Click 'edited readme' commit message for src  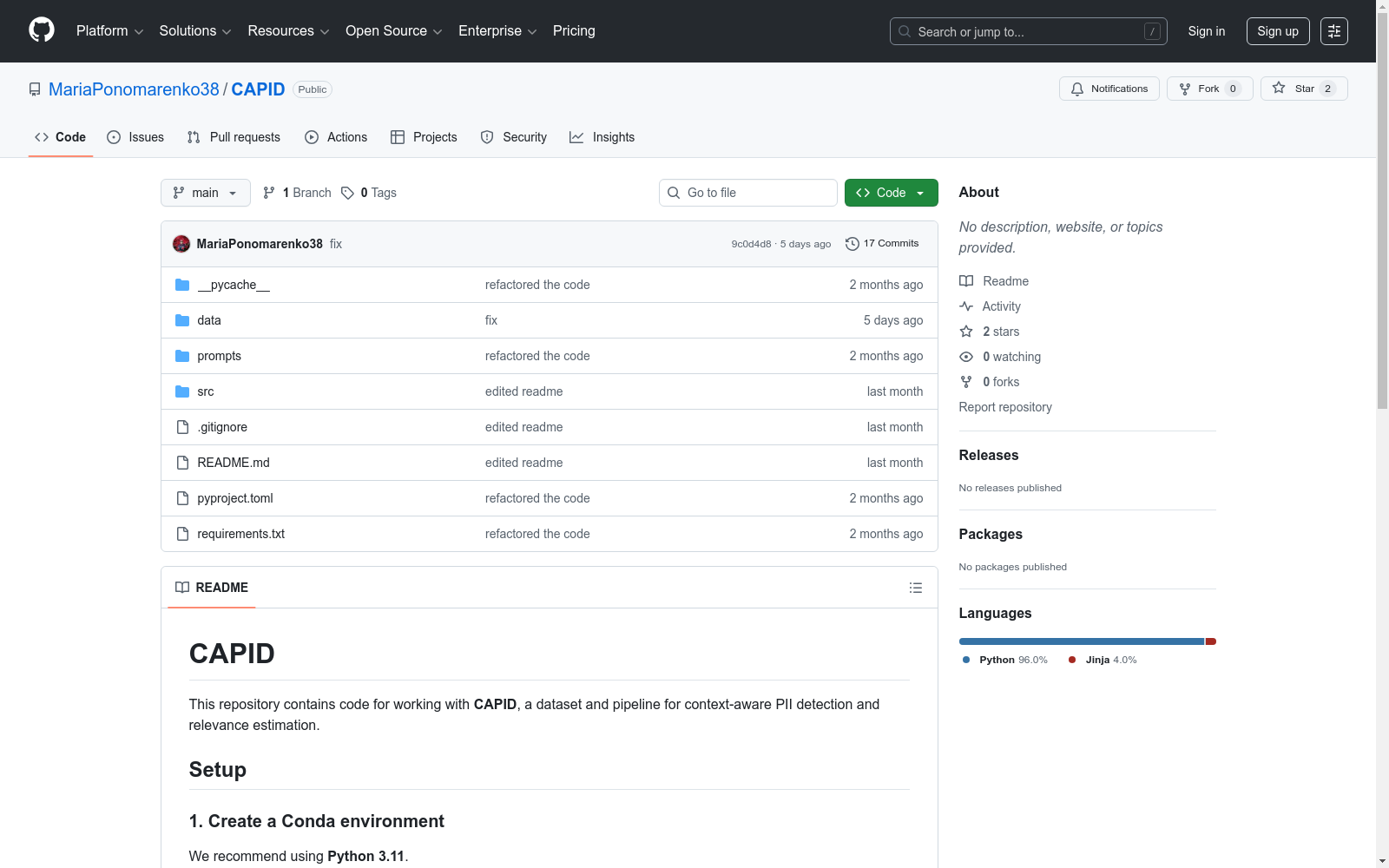523,391
